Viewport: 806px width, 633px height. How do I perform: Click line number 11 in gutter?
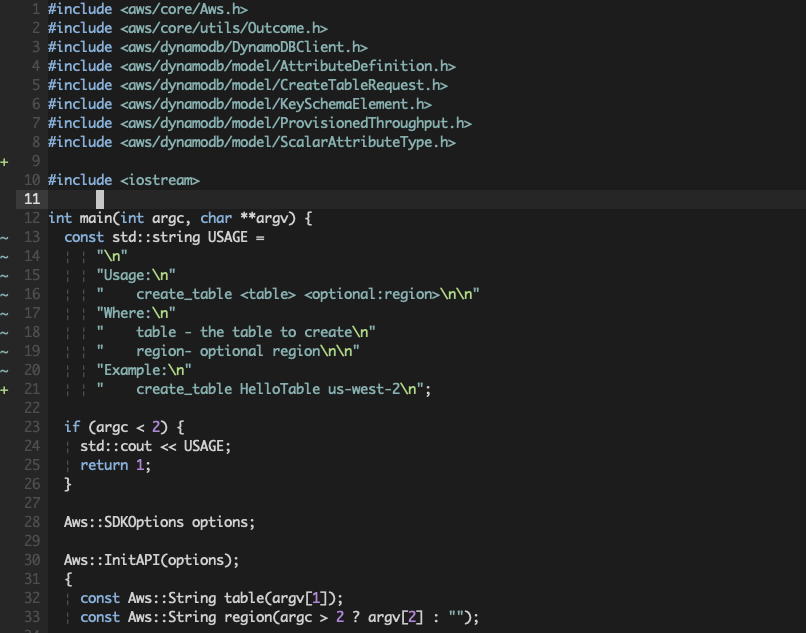click(x=32, y=199)
